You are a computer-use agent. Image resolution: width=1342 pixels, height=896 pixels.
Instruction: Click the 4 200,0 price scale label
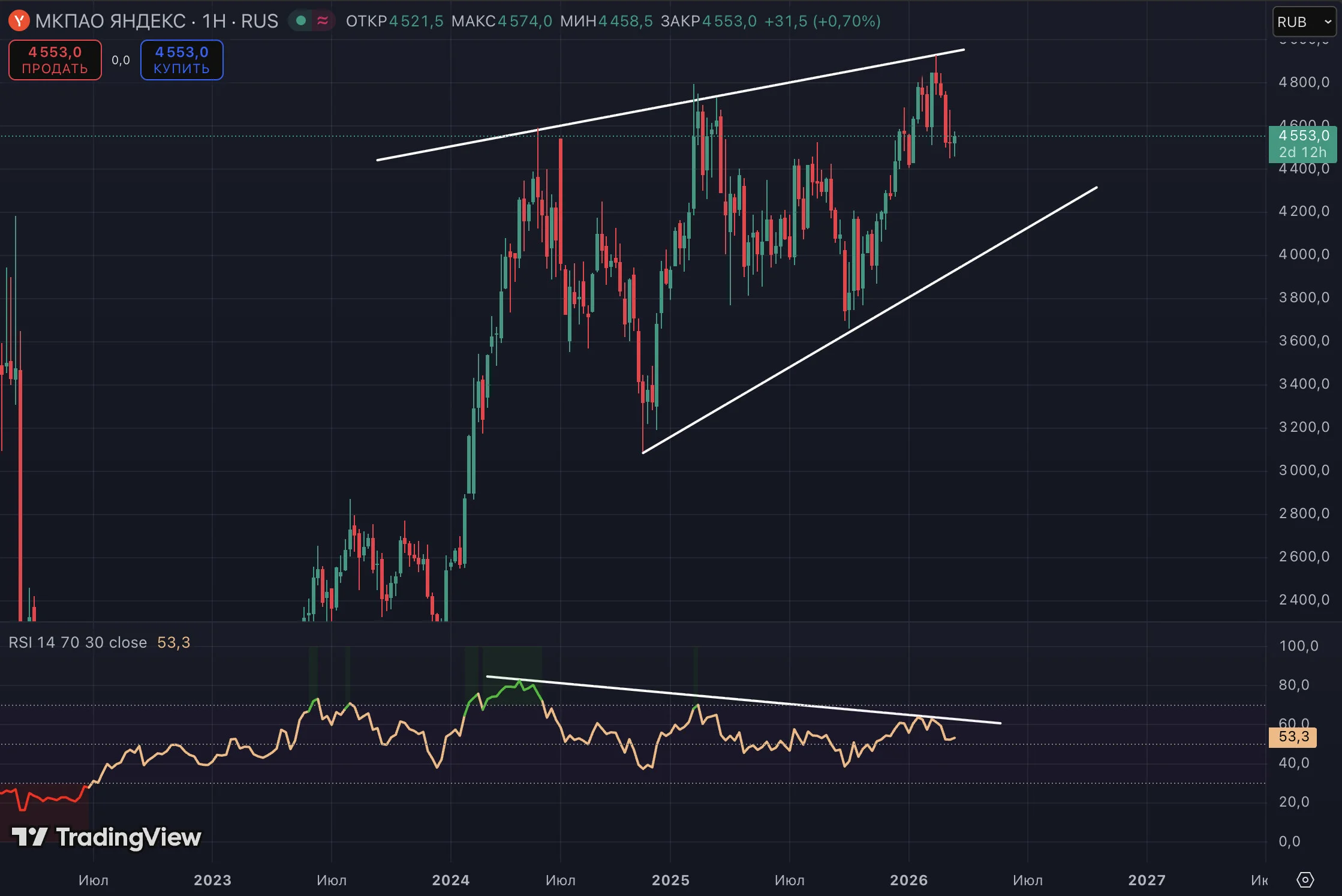1304,211
